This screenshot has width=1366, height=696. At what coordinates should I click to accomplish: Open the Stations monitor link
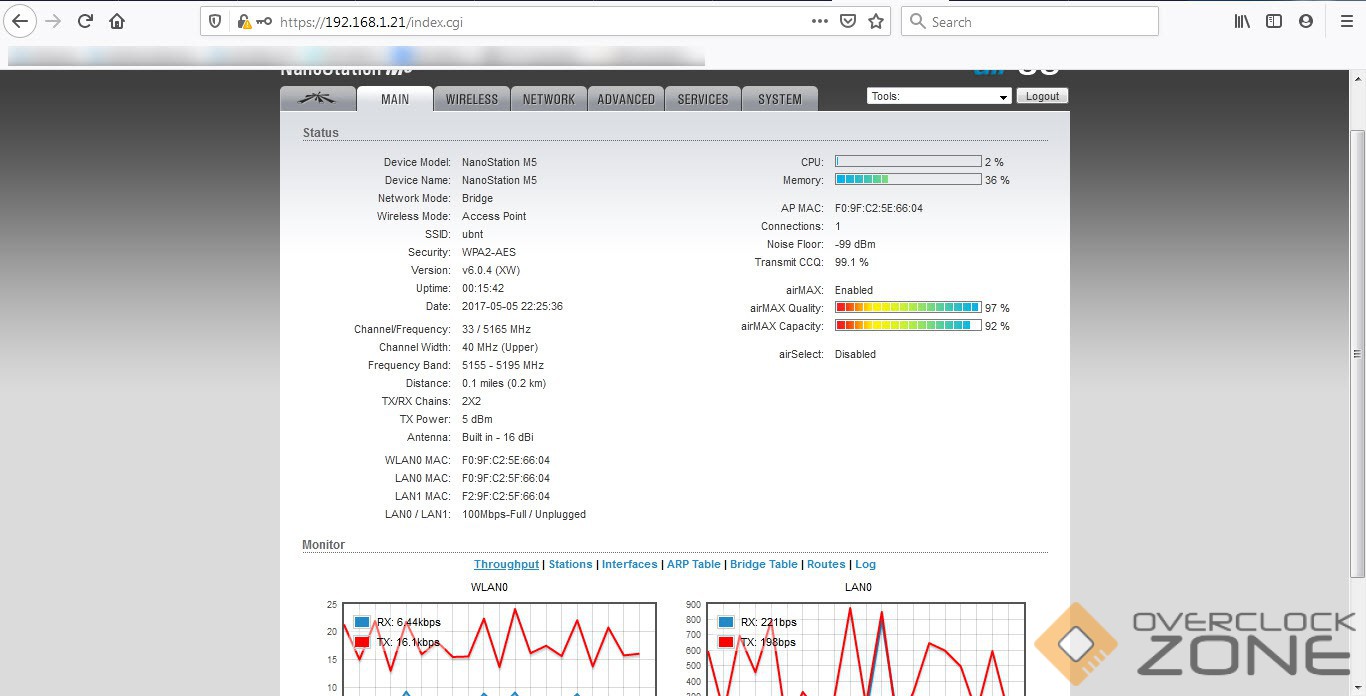coord(570,564)
